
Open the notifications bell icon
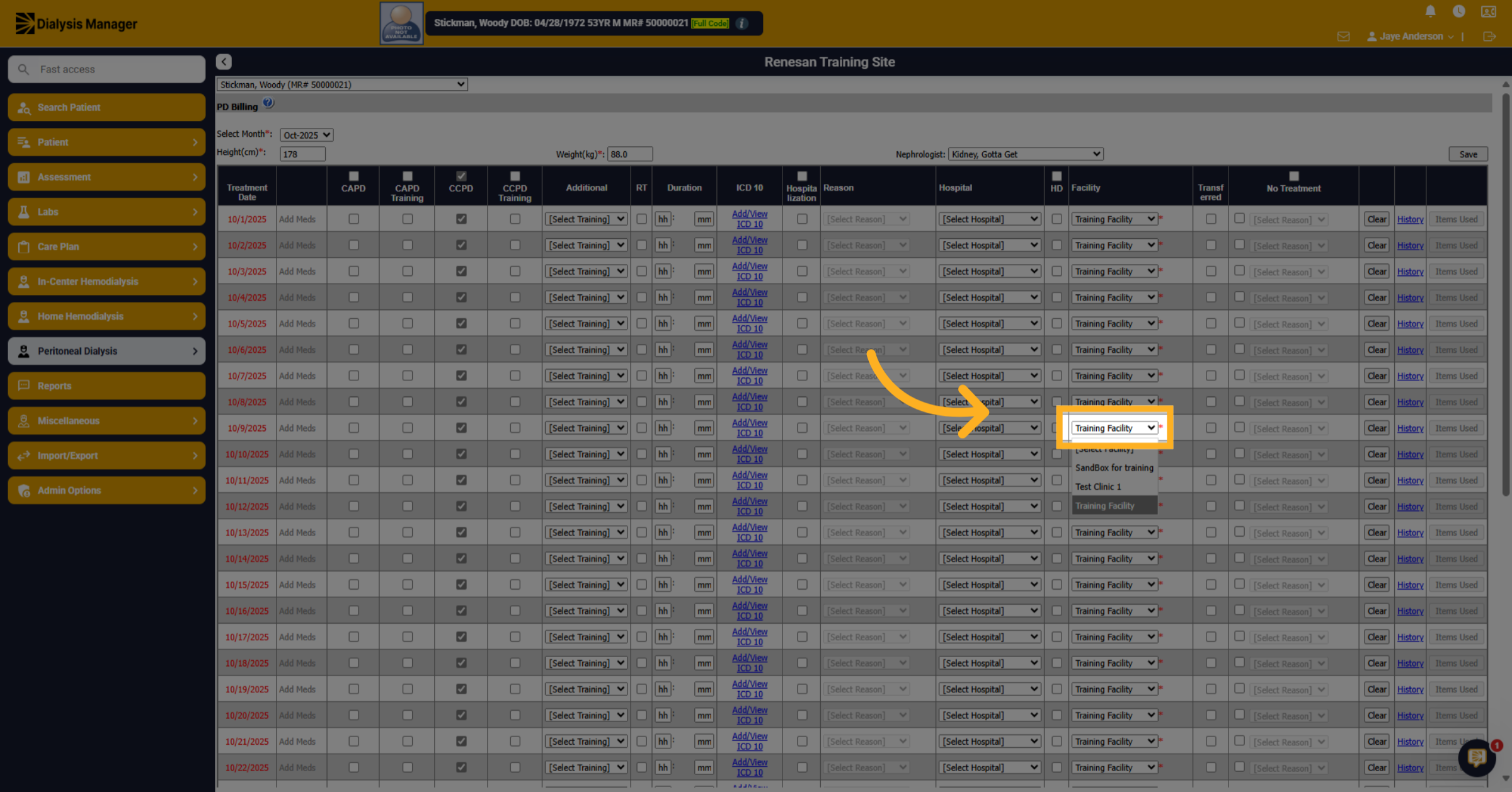(1430, 11)
